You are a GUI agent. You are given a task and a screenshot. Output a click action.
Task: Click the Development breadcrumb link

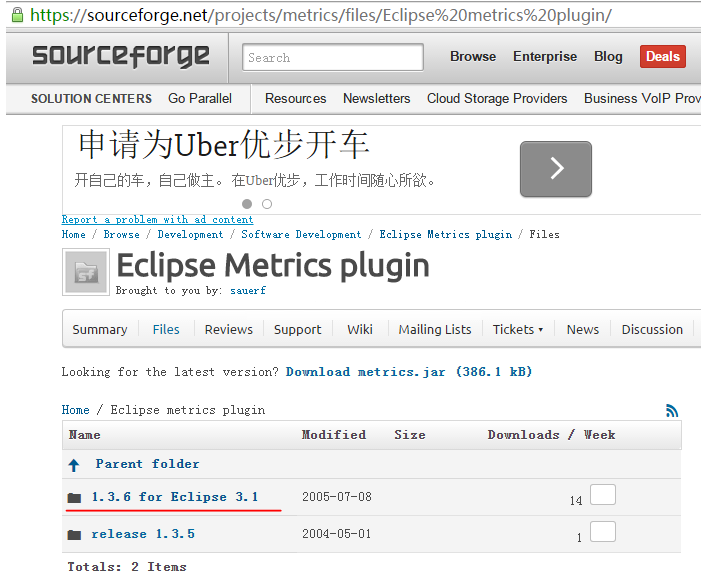coord(190,235)
